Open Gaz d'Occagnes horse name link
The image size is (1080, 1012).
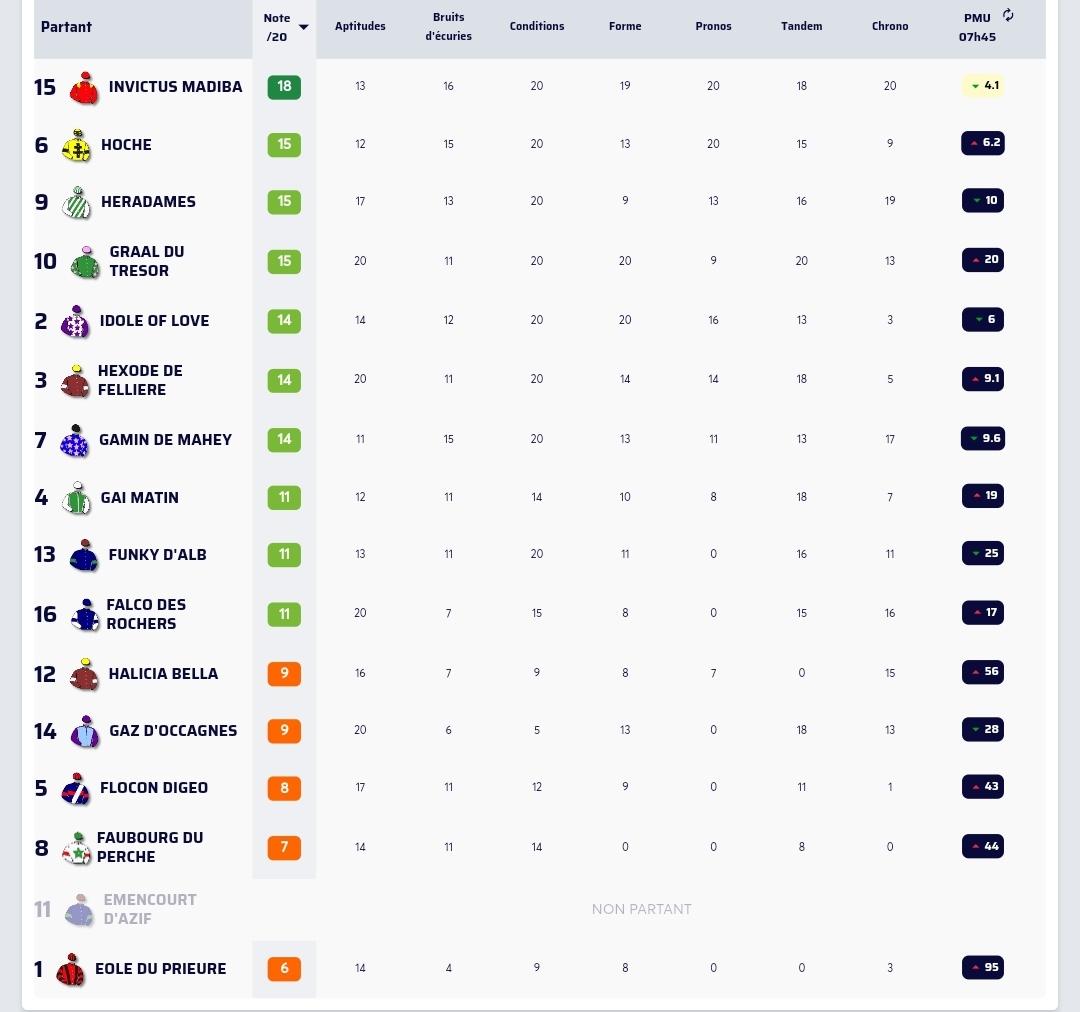(173, 730)
